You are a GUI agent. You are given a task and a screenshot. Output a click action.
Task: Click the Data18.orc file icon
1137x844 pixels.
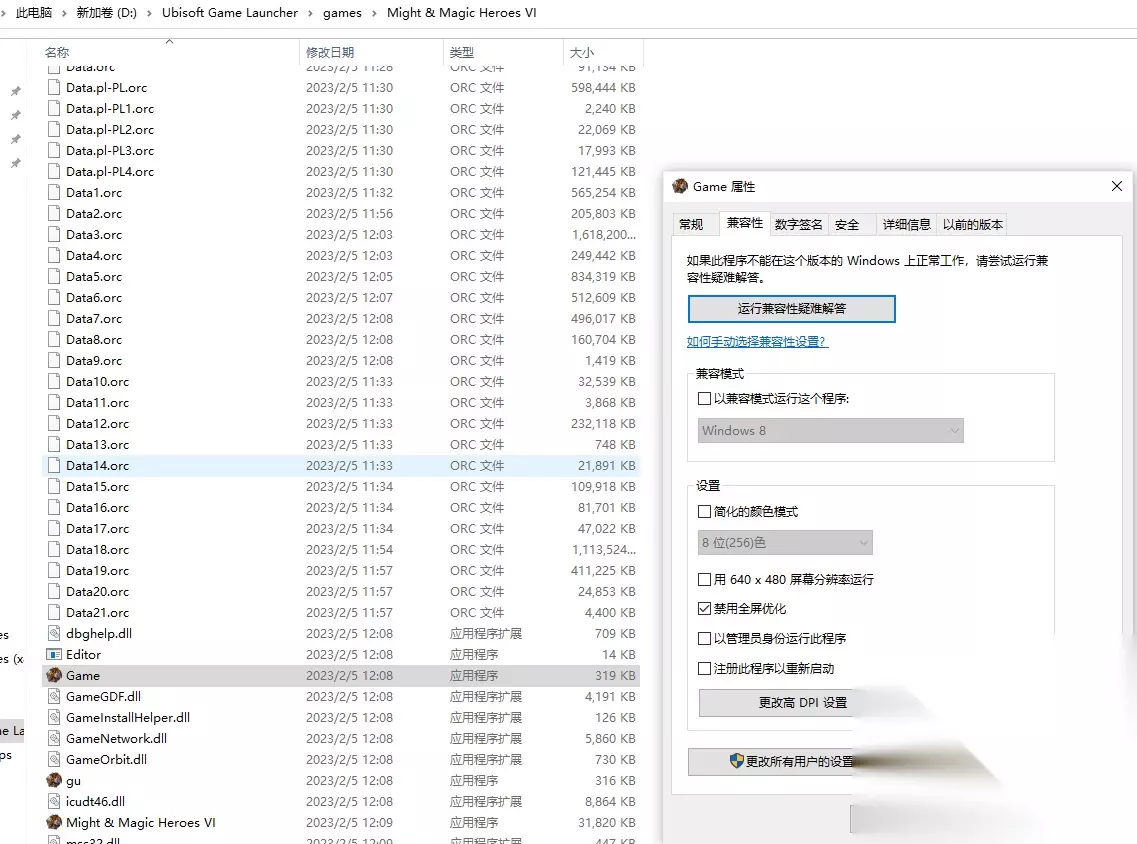(x=54, y=550)
